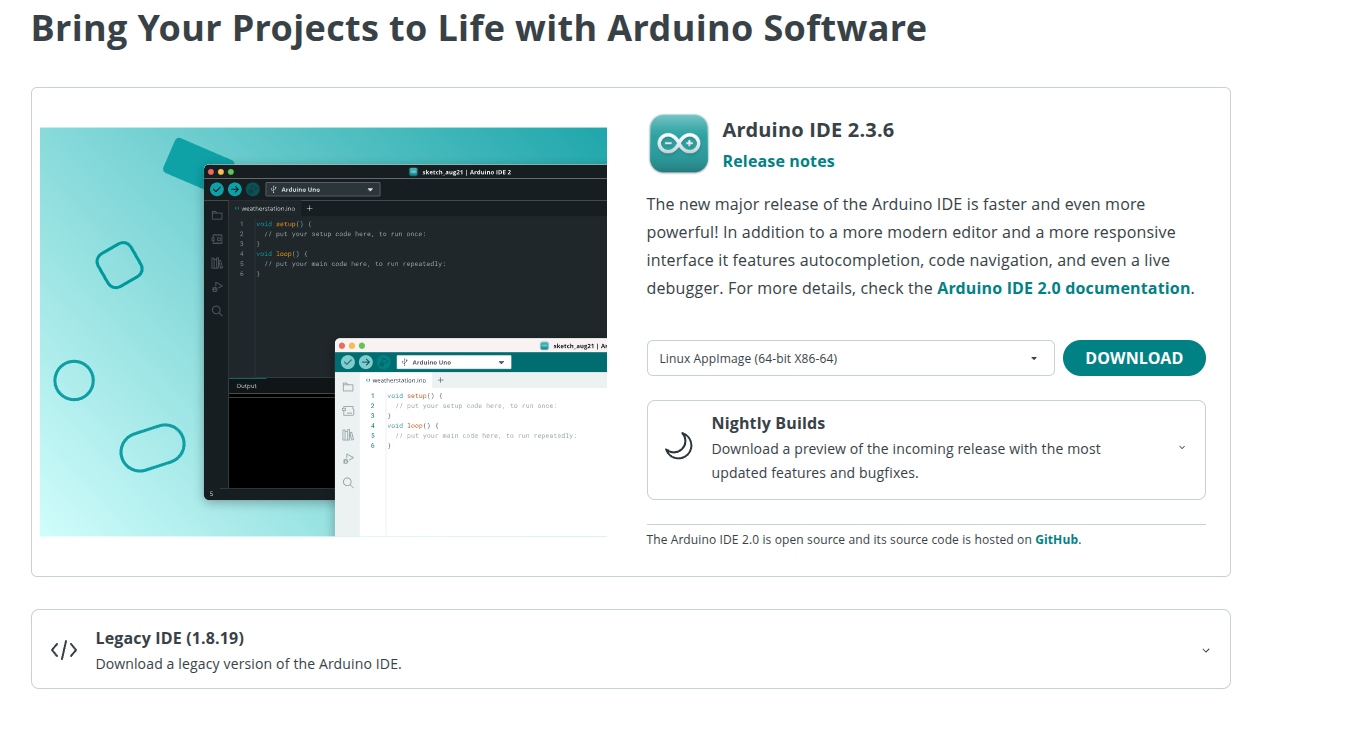1364x743 pixels.
Task: Click the Legacy IDE (1.8.19) heading
Action: click(170, 638)
